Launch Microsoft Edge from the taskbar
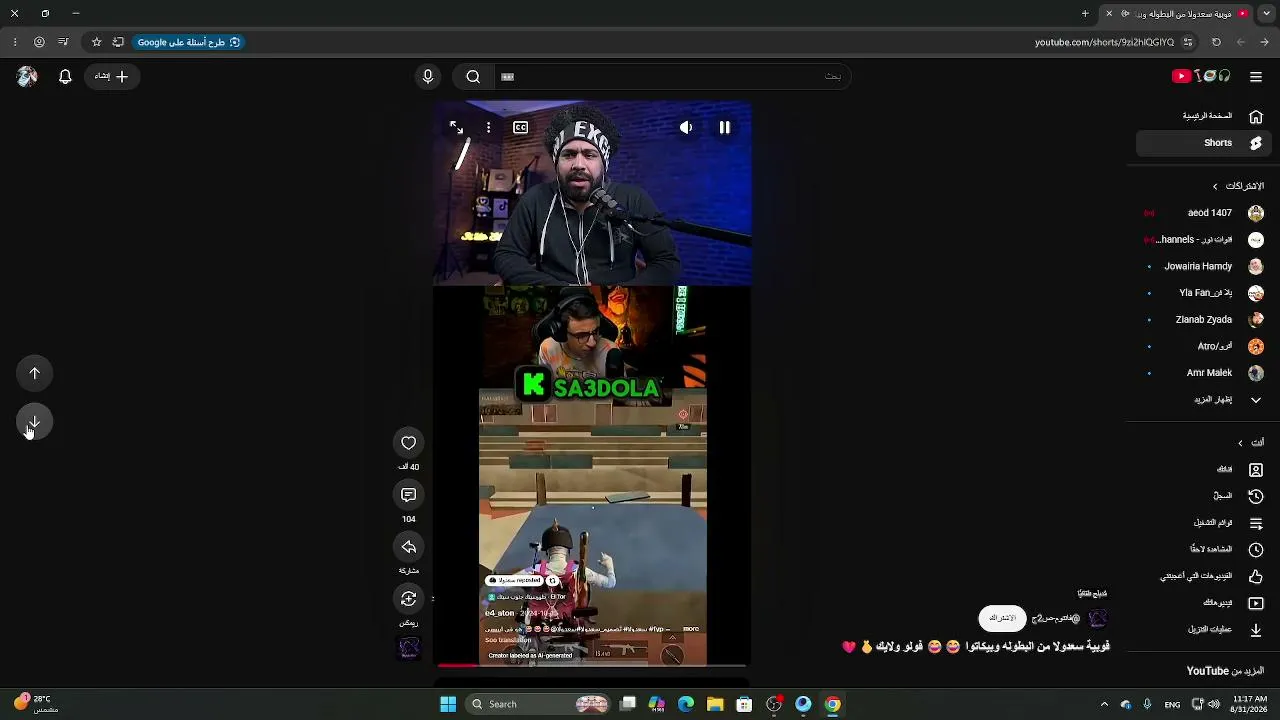The width and height of the screenshot is (1280, 720). tap(686, 704)
